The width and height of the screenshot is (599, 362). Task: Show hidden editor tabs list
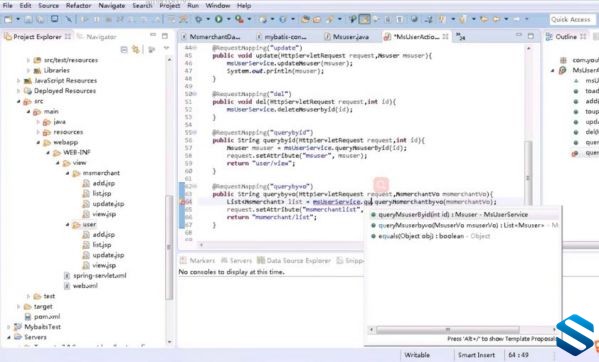[461, 37]
